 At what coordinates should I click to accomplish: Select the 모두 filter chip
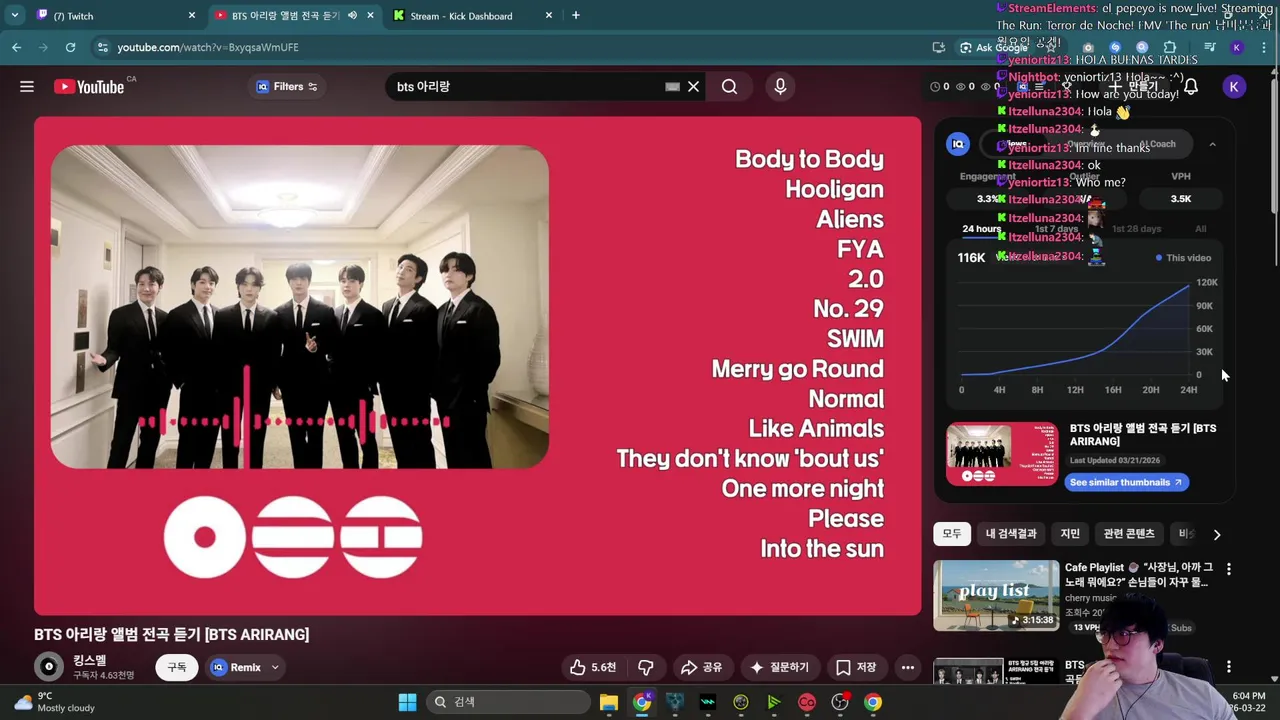tap(951, 534)
